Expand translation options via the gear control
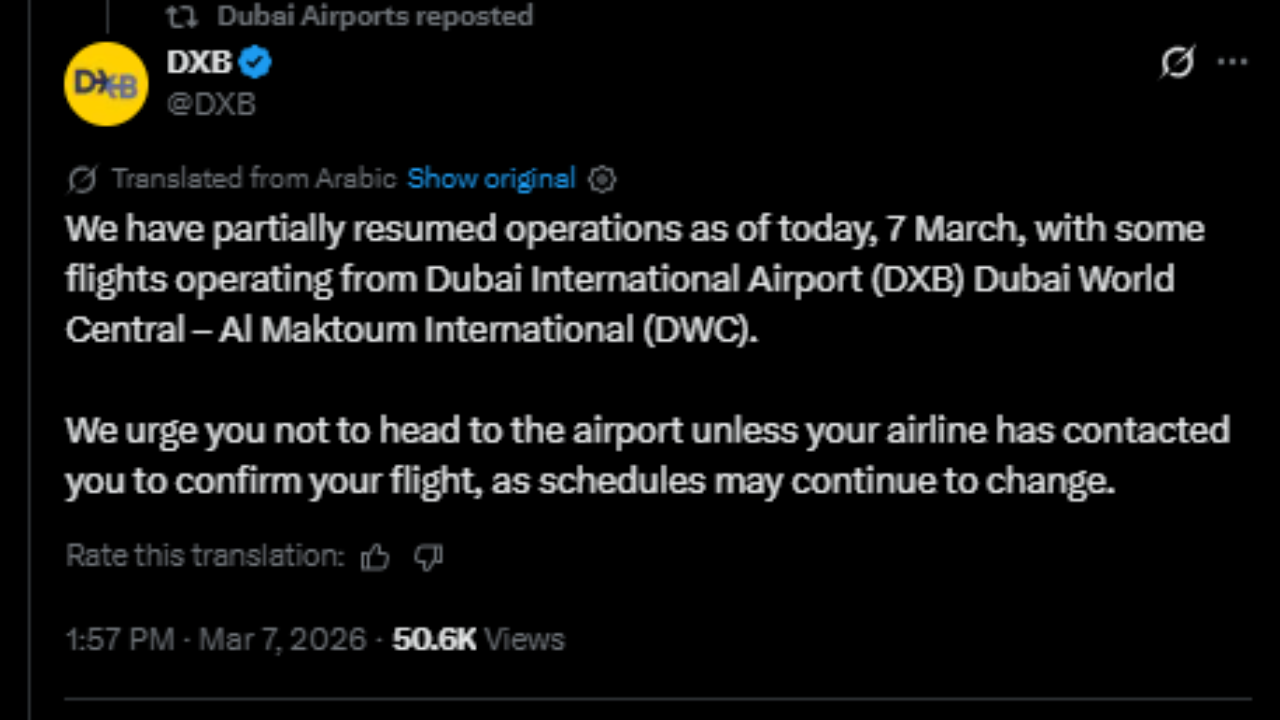 tap(602, 179)
